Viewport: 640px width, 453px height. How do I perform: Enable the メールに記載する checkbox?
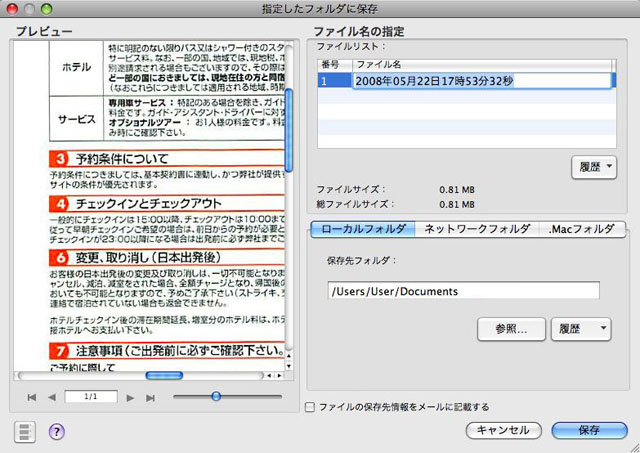310,407
